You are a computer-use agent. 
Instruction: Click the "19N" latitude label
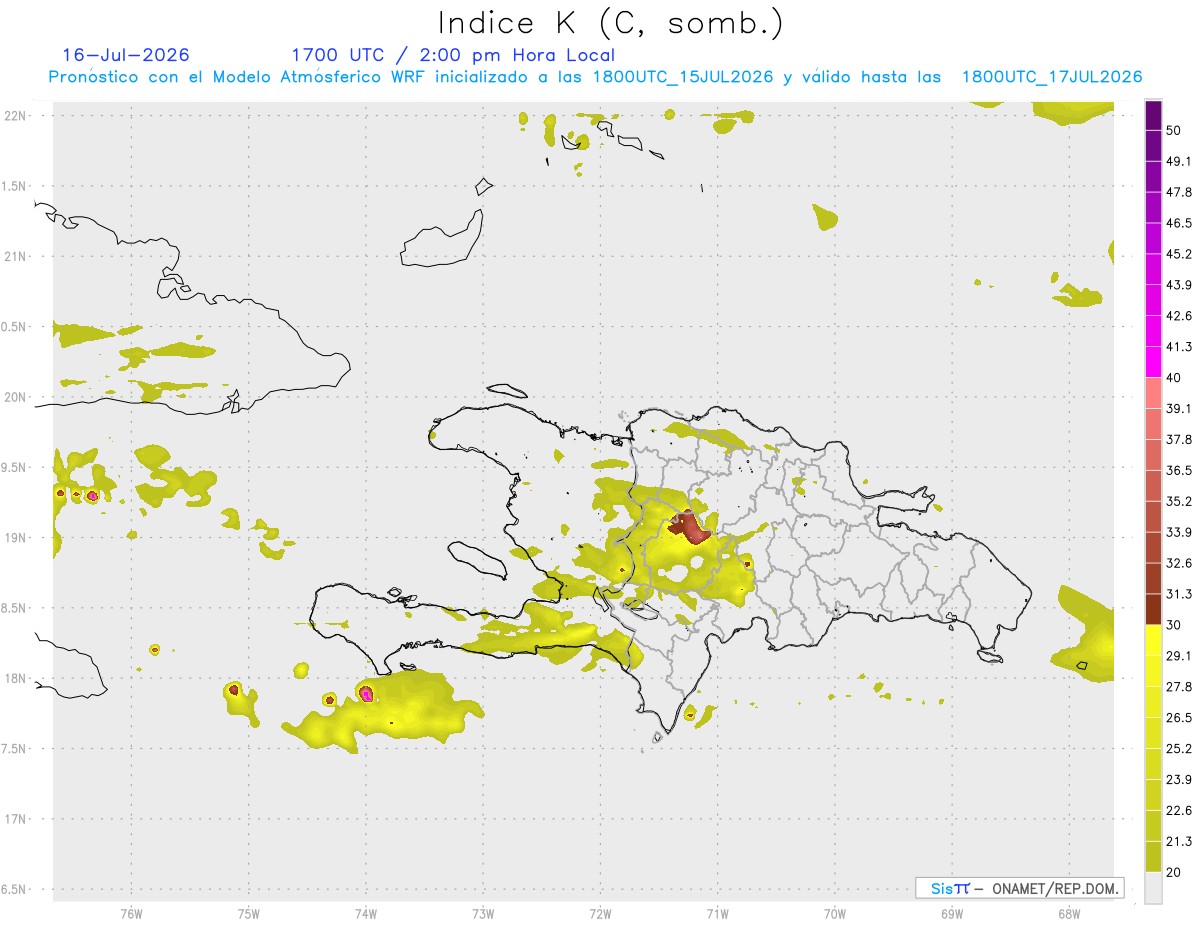point(15,538)
